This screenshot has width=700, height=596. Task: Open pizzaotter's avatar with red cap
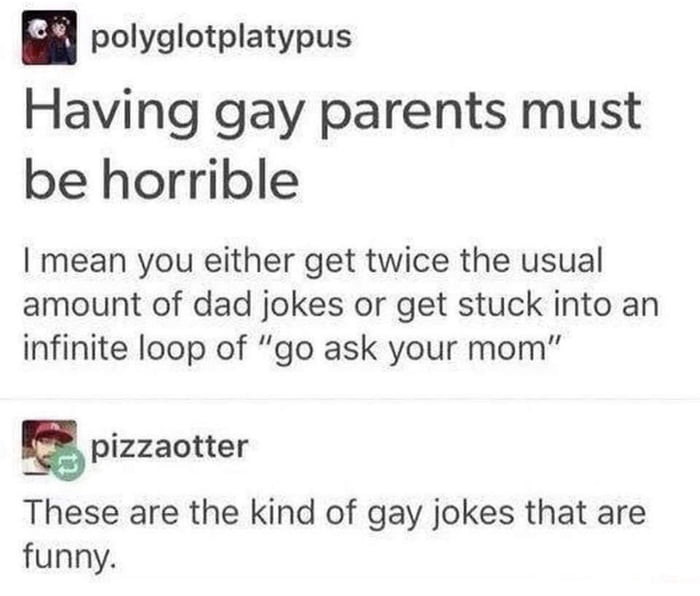tap(49, 447)
